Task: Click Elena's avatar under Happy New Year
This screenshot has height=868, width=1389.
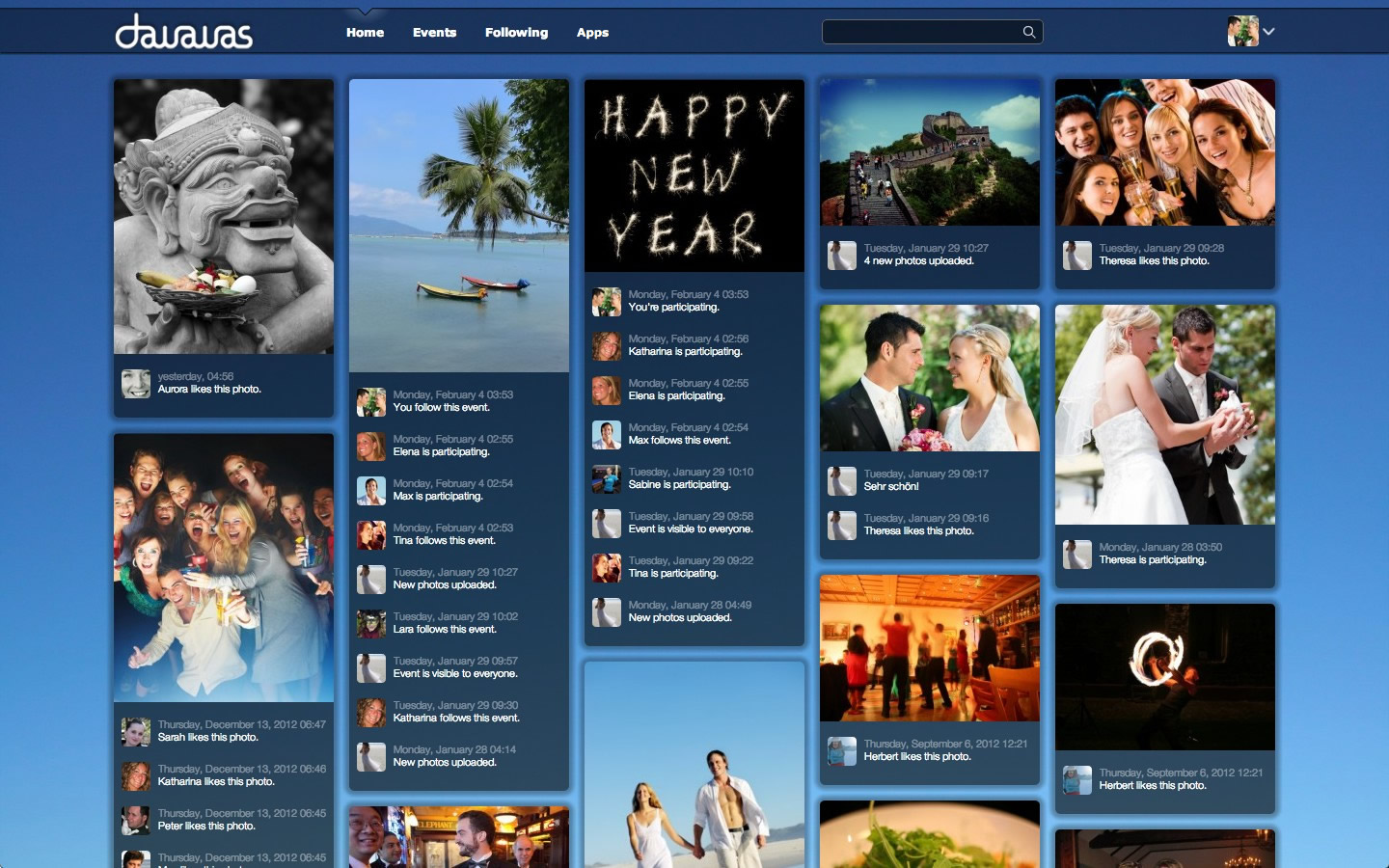Action: [x=607, y=391]
